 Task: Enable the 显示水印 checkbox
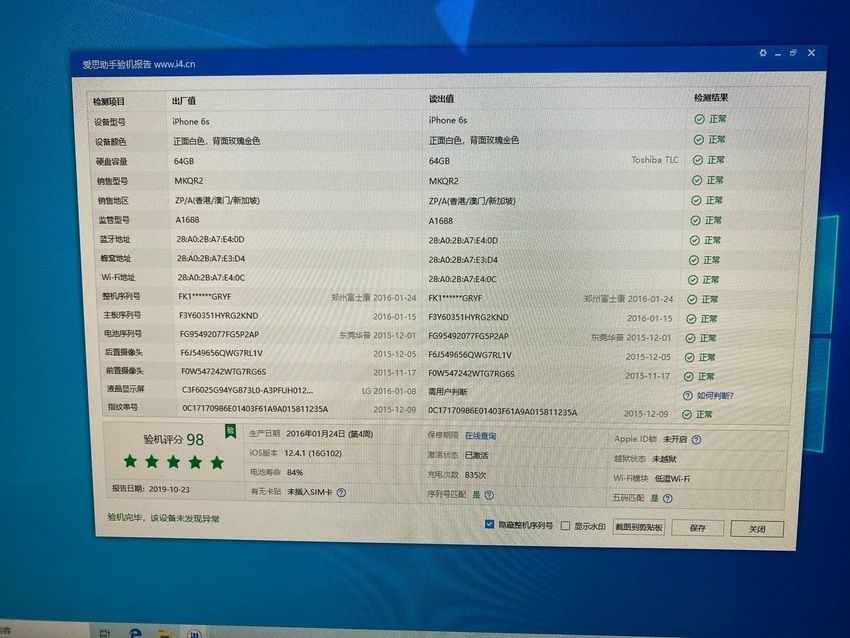[x=565, y=526]
